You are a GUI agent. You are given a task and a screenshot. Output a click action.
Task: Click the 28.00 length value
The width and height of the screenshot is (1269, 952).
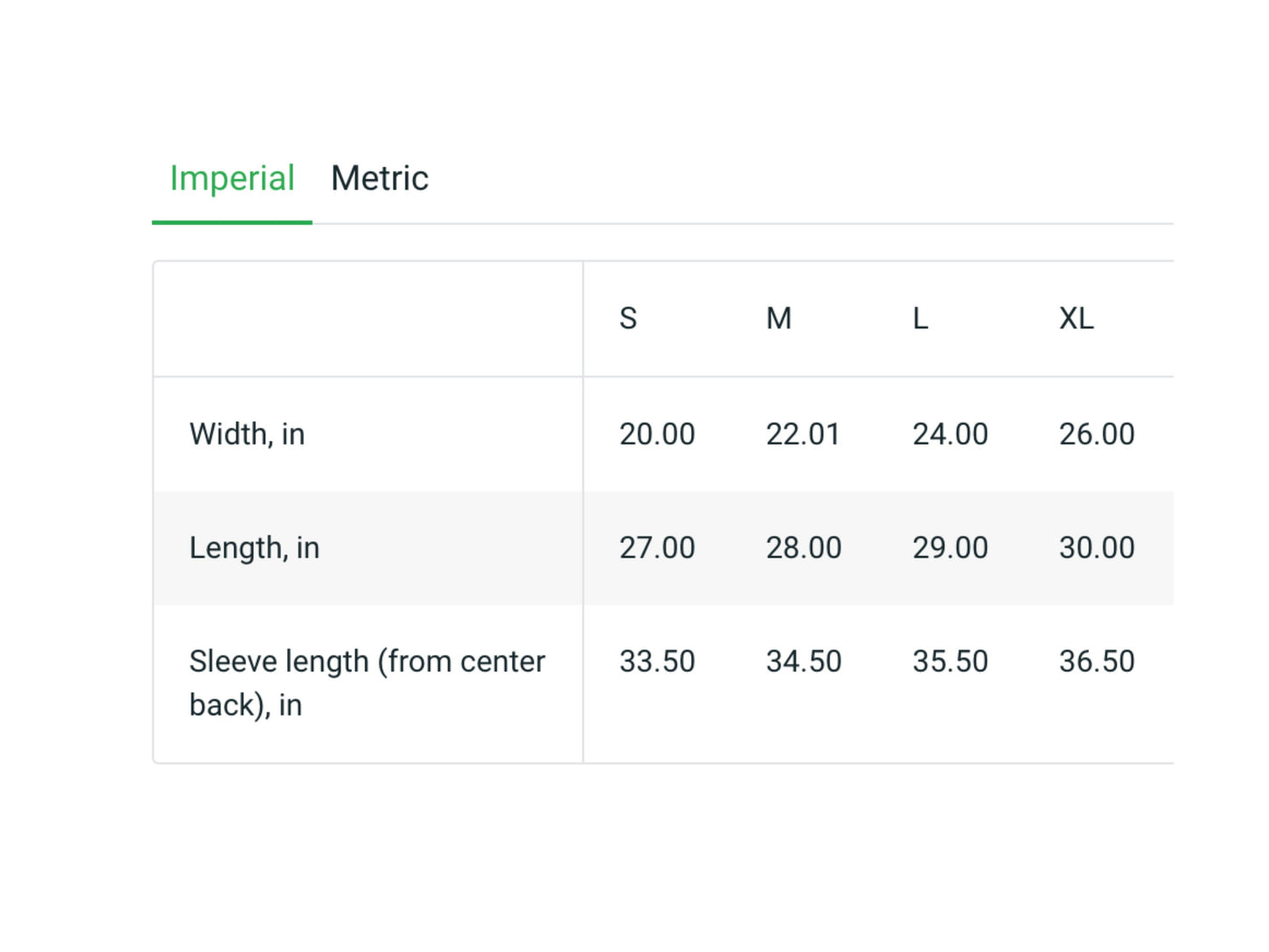[x=804, y=548]
